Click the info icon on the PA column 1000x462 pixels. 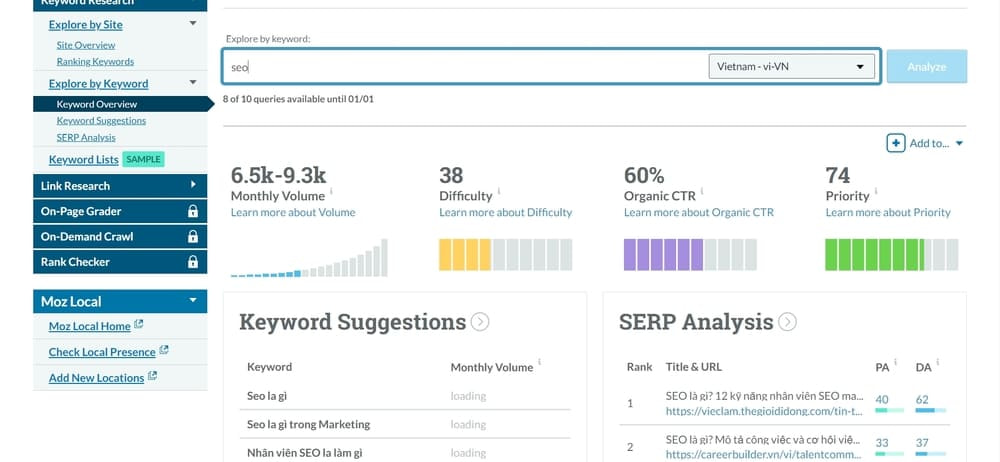[x=895, y=362]
